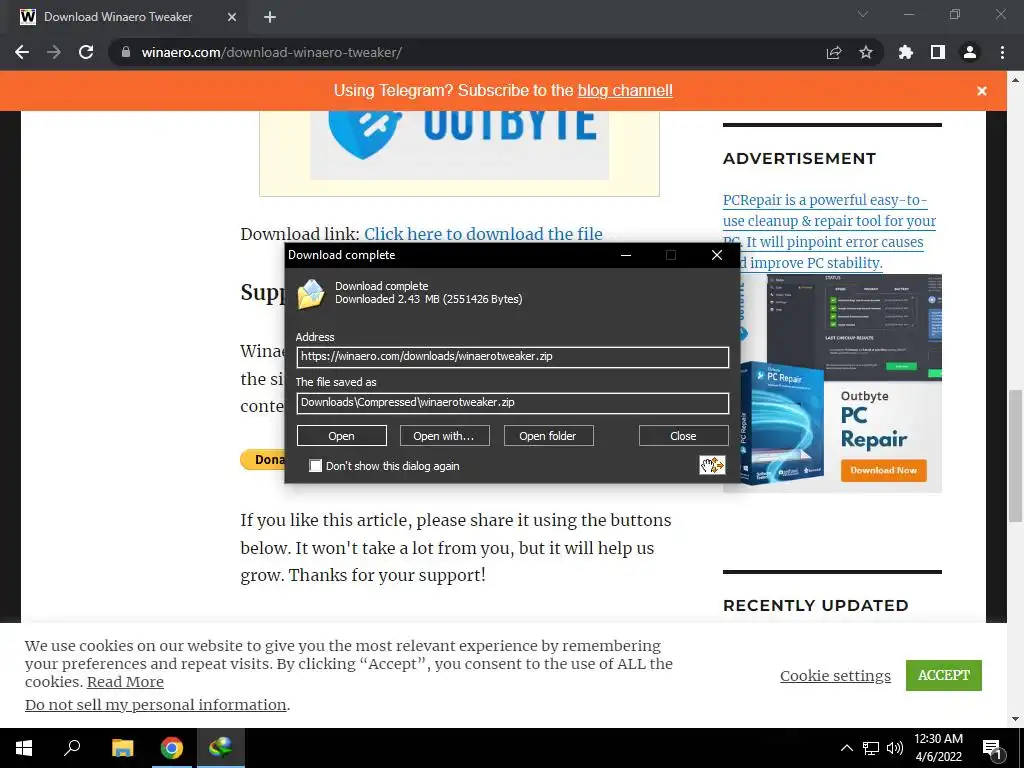Open the tab search chevron
Viewport: 1024px width, 768px height.
863,14
